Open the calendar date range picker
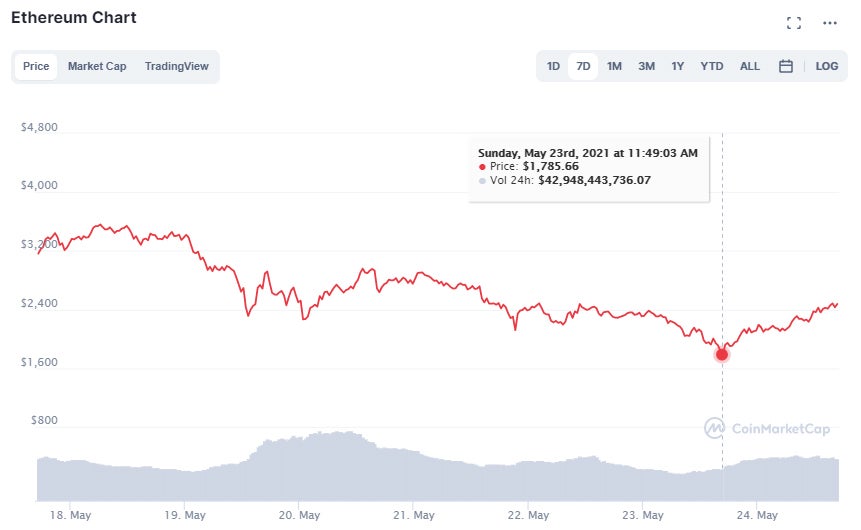The height and width of the screenshot is (530, 861). (786, 66)
